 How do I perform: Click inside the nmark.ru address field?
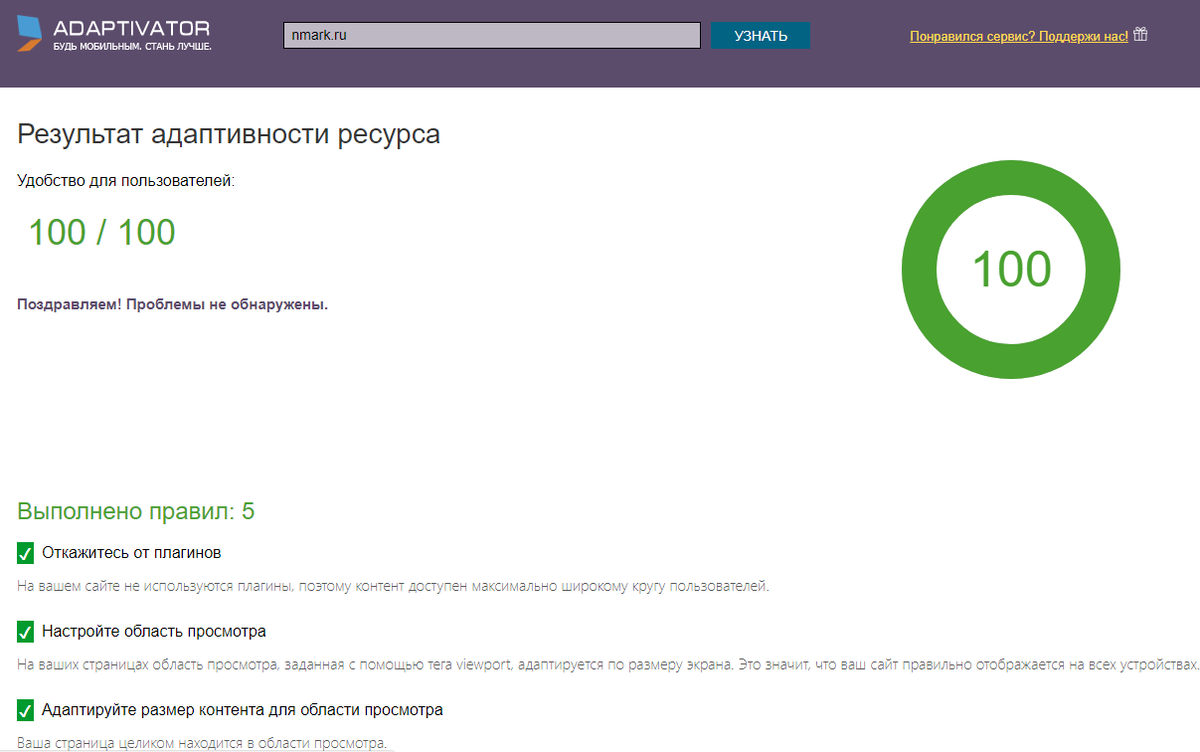click(x=490, y=35)
